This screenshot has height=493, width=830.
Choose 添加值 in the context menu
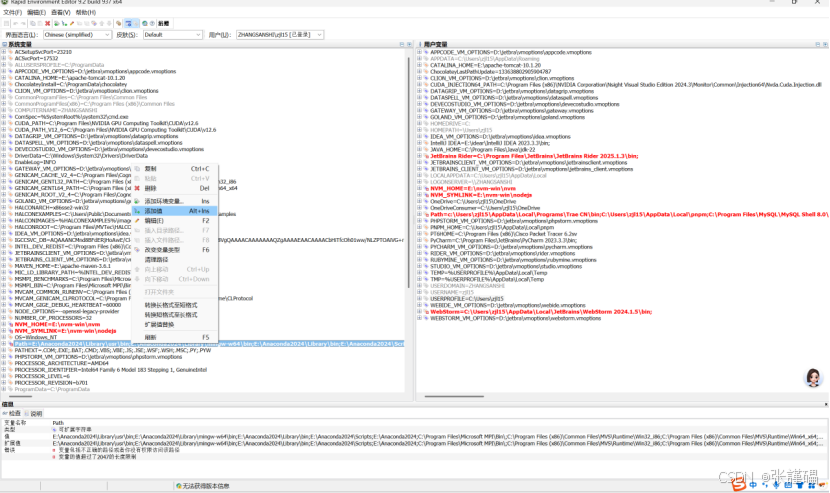(175, 211)
